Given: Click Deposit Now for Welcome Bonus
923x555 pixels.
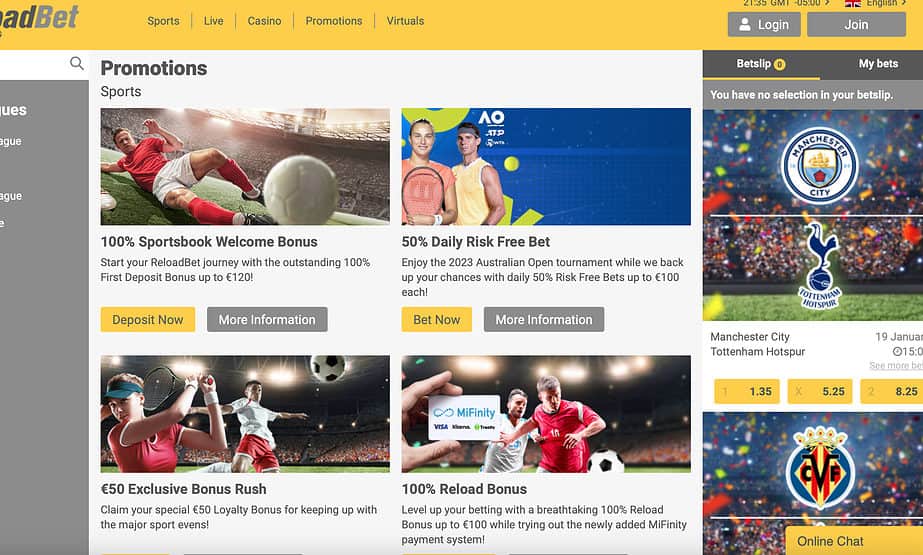Looking at the screenshot, I should [x=148, y=320].
